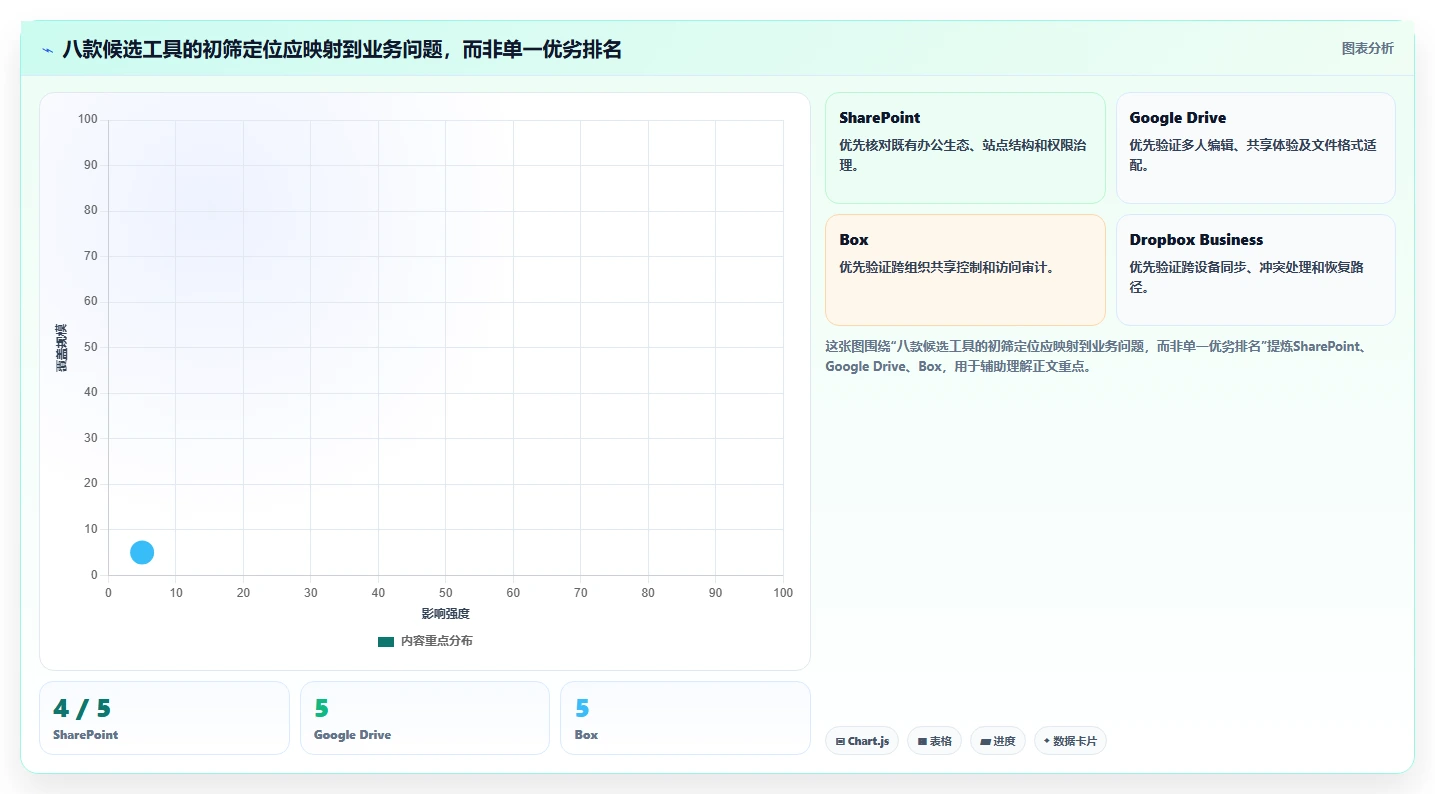This screenshot has height=794, width=1435.
Task: Click the Box stat card showing 5
Action: pos(685,718)
